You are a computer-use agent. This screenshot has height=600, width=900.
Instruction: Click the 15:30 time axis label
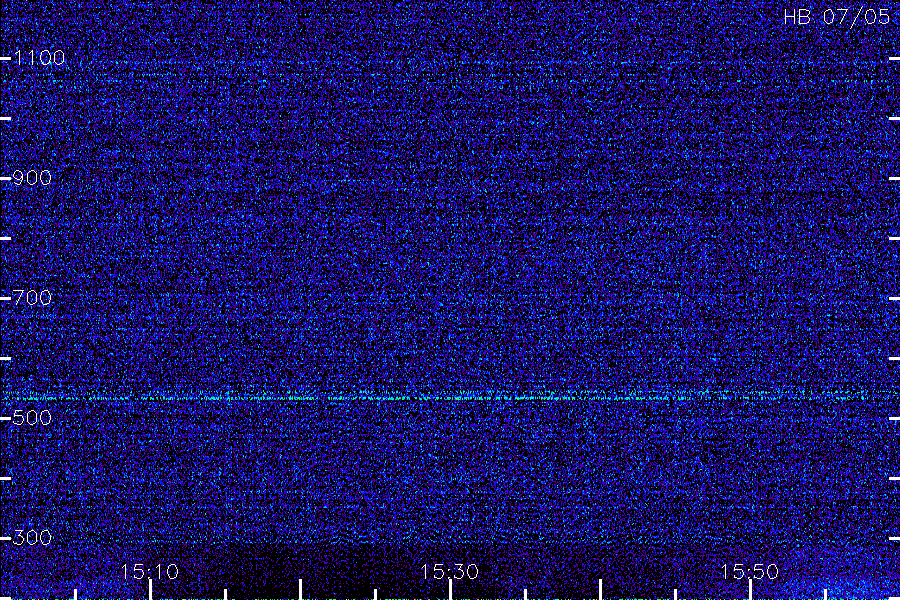(449, 572)
